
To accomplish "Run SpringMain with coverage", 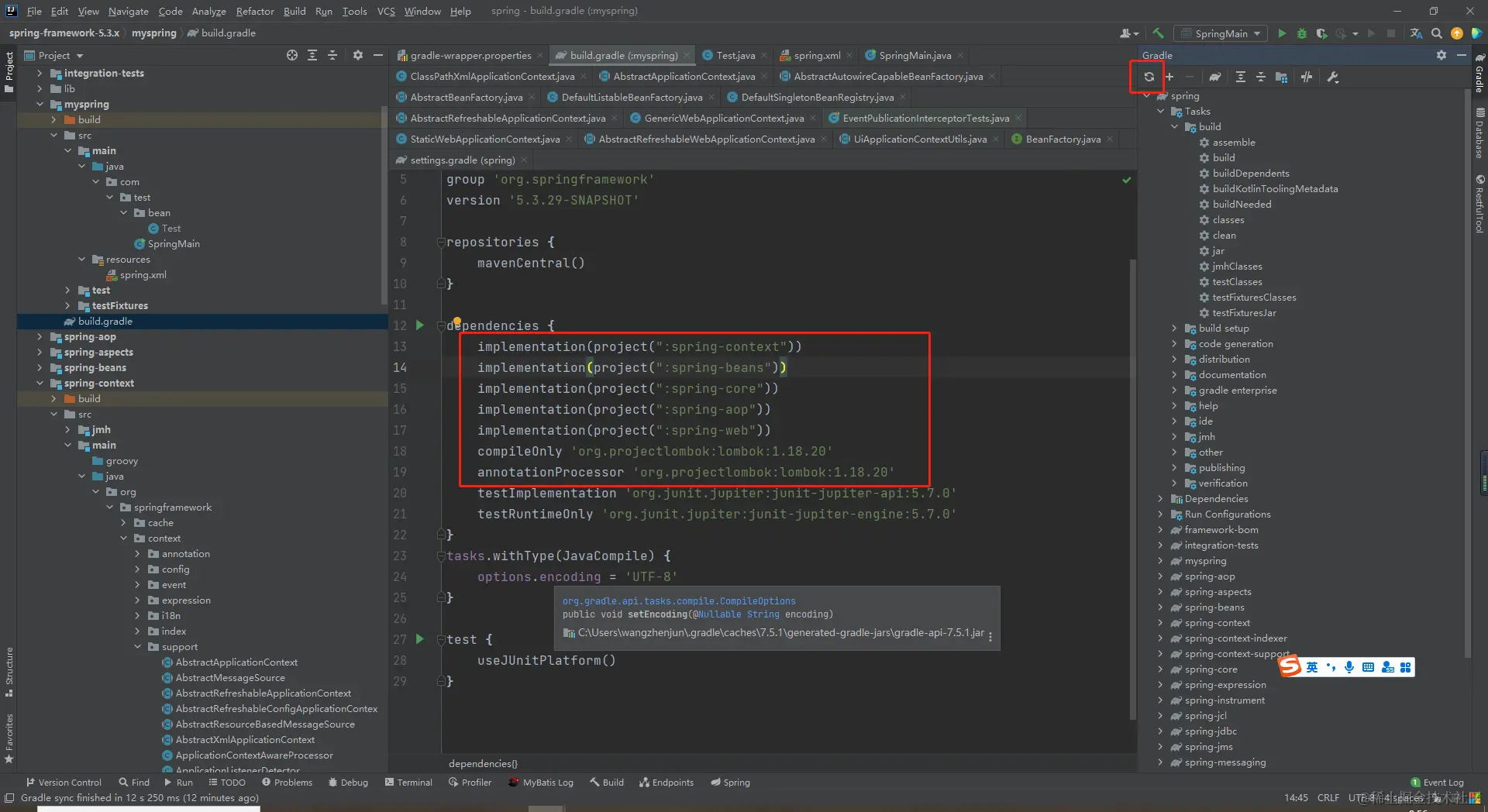I will coord(1321,33).
